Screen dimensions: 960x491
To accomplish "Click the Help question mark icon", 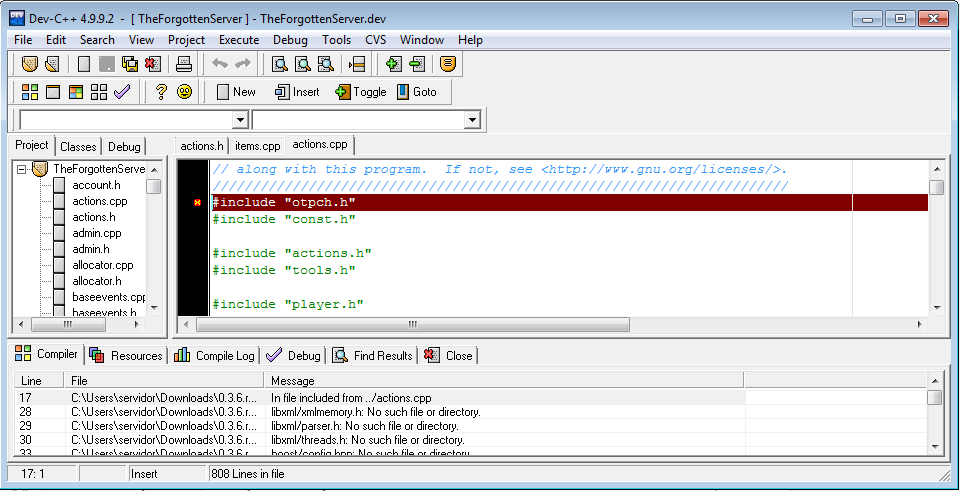I will (160, 92).
